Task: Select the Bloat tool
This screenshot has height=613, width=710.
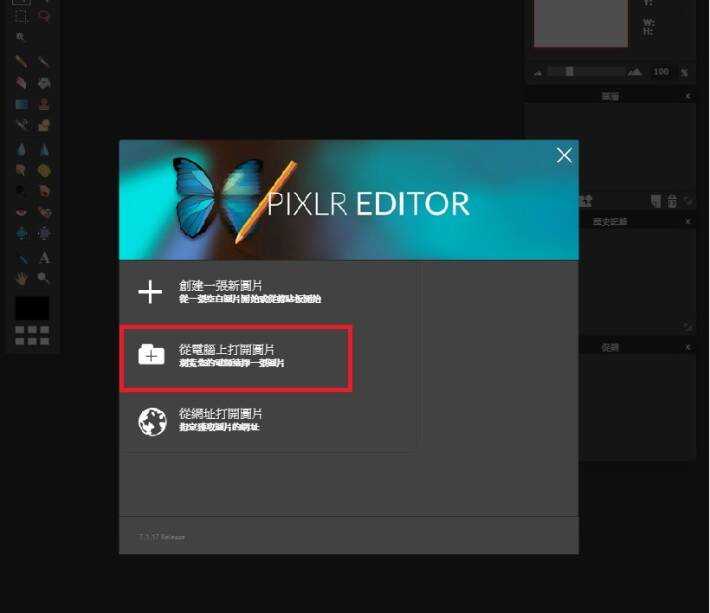Action: tap(21, 233)
